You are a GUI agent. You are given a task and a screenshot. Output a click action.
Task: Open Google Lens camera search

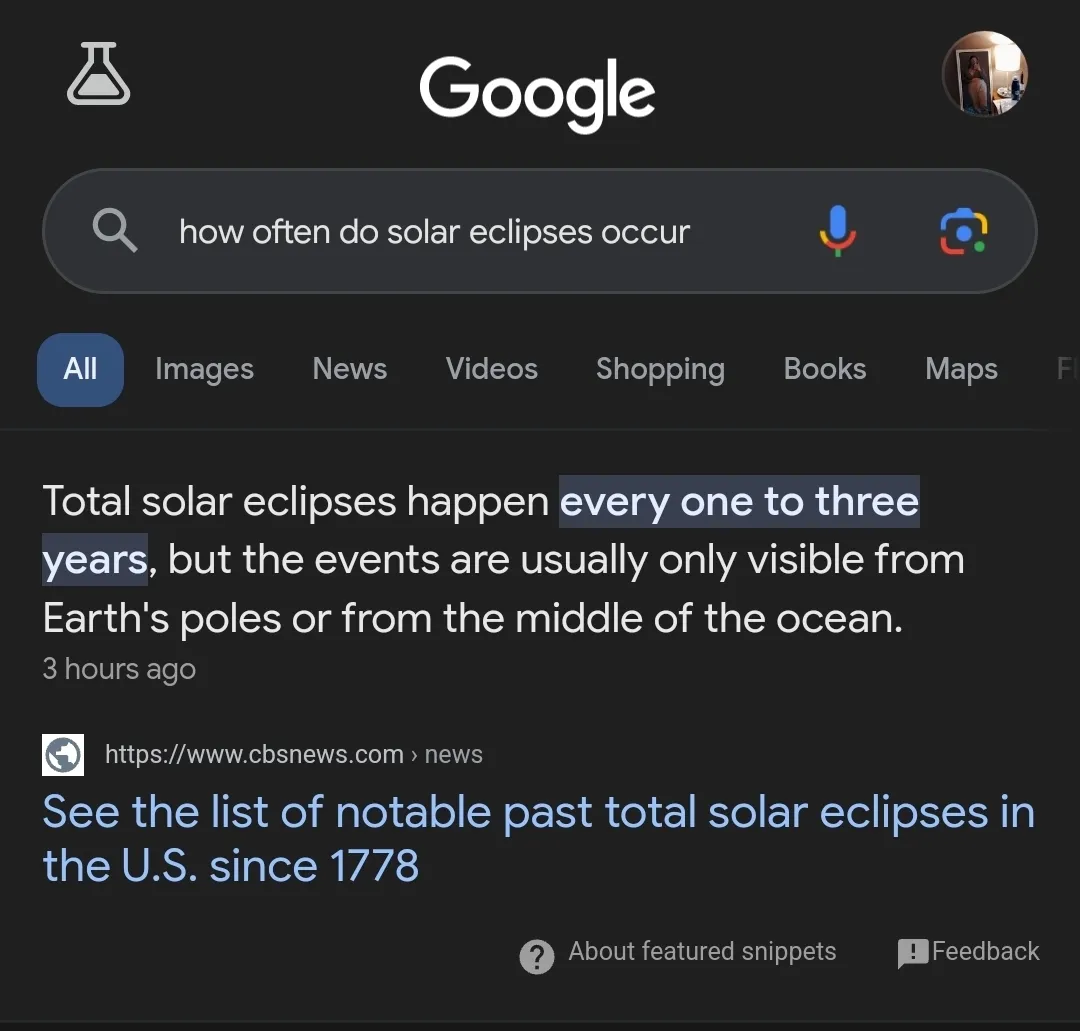click(x=962, y=231)
